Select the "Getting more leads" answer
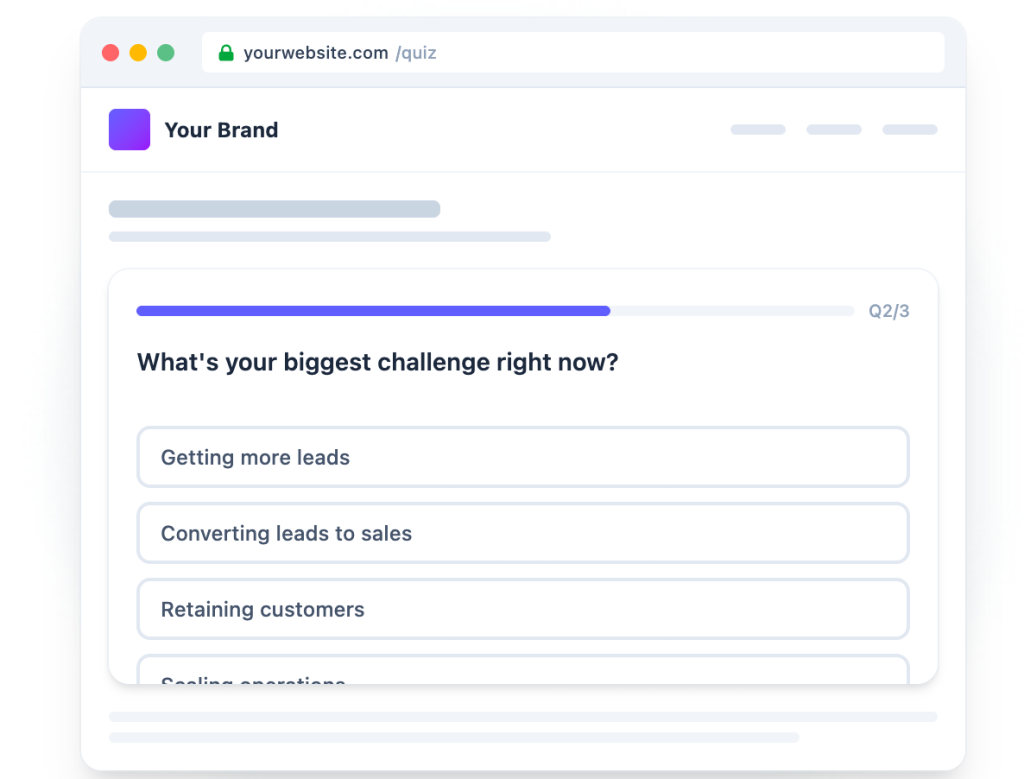The width and height of the screenshot is (1024, 779). click(523, 457)
